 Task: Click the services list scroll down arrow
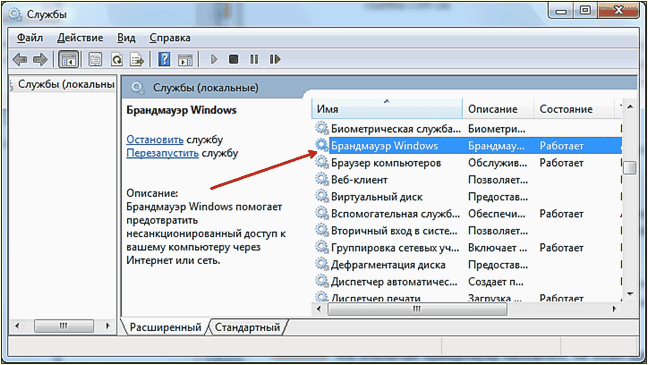(630, 294)
